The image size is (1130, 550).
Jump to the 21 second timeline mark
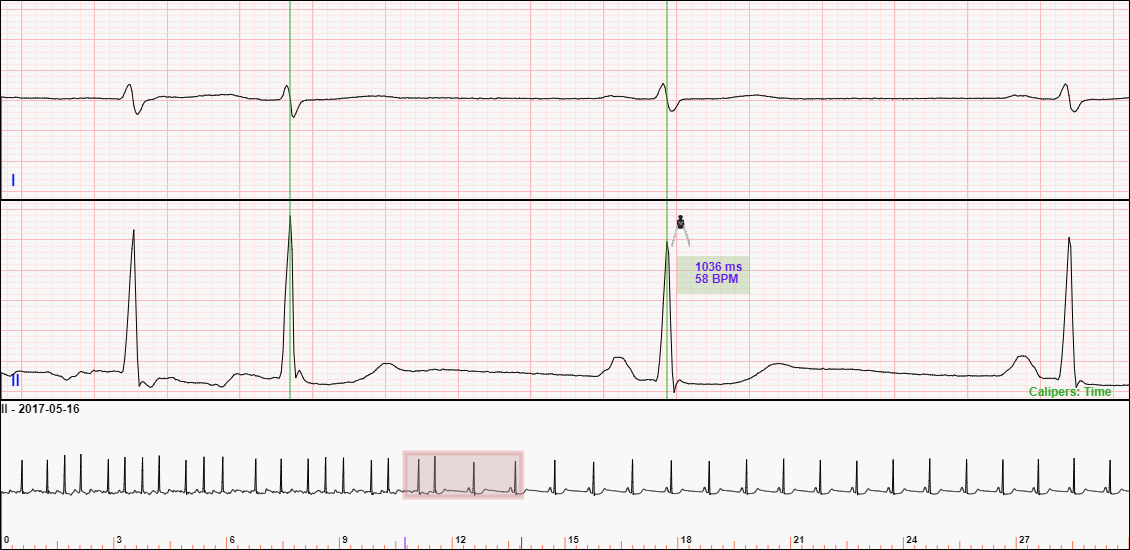coord(798,540)
